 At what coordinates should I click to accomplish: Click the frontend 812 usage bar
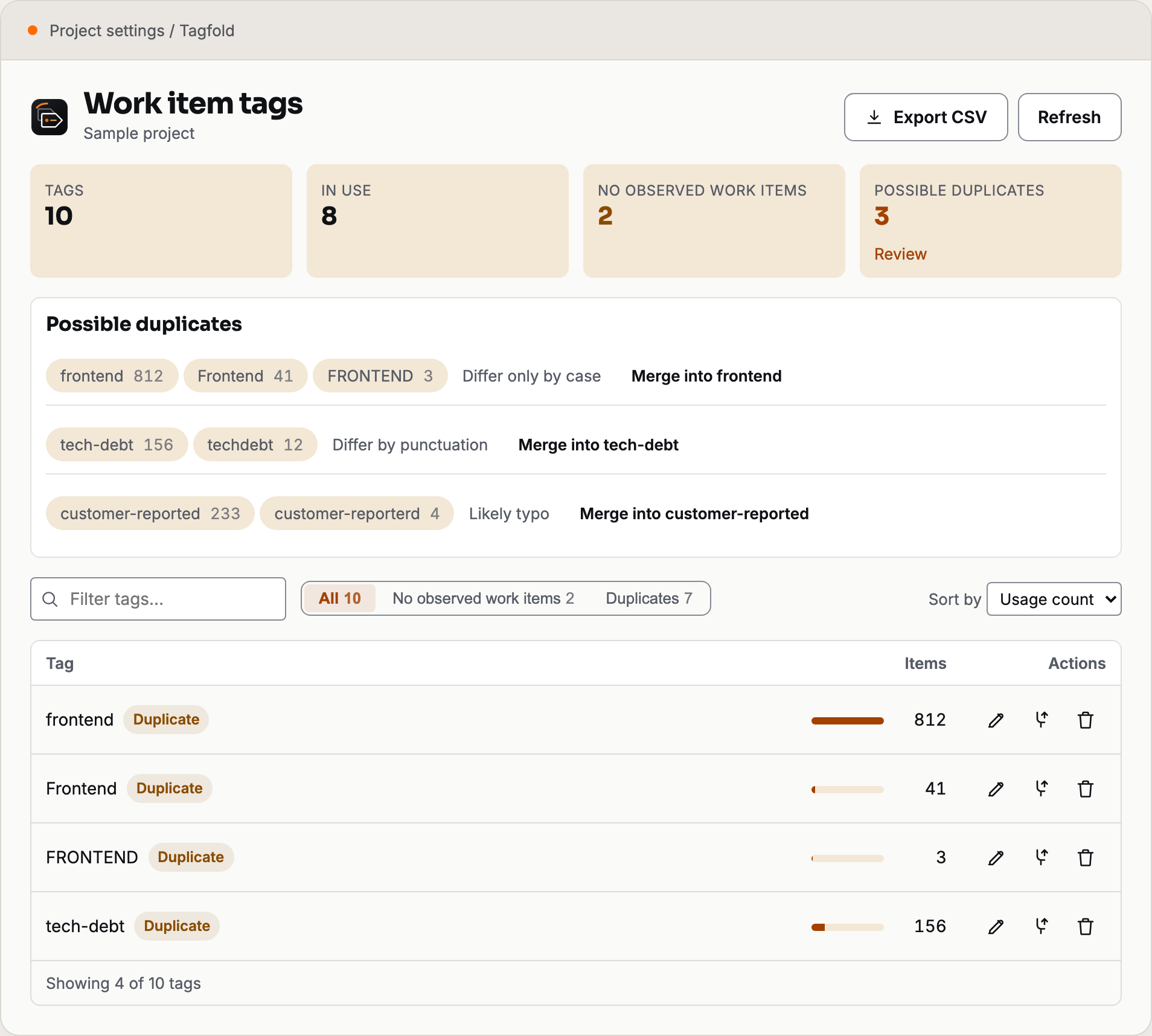848,720
